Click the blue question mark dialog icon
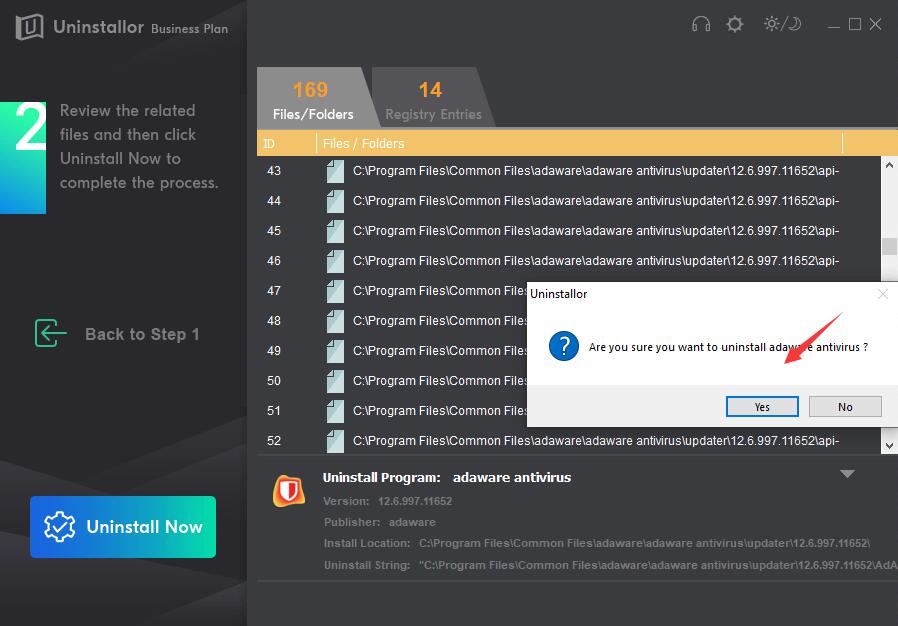This screenshot has height=626, width=898. 564,346
